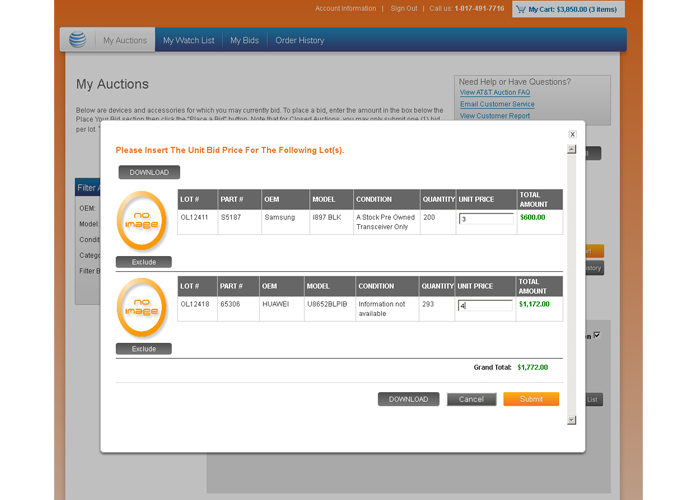700x500 pixels.
Task: Submit the unit bid prices
Action: tap(531, 399)
